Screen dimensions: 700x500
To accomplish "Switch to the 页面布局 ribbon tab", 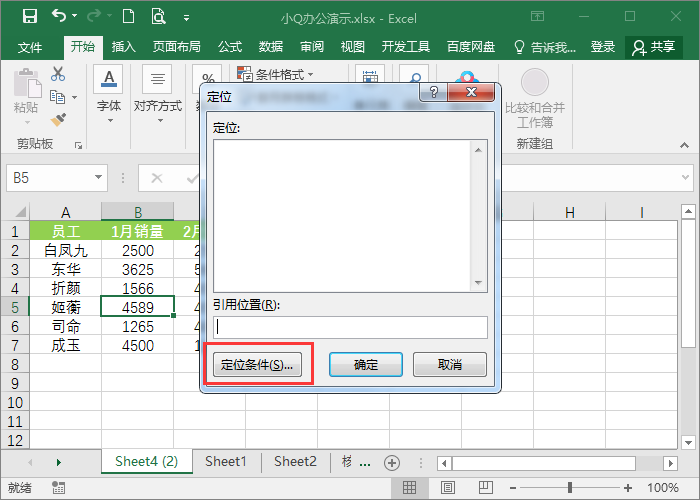I will point(177,46).
